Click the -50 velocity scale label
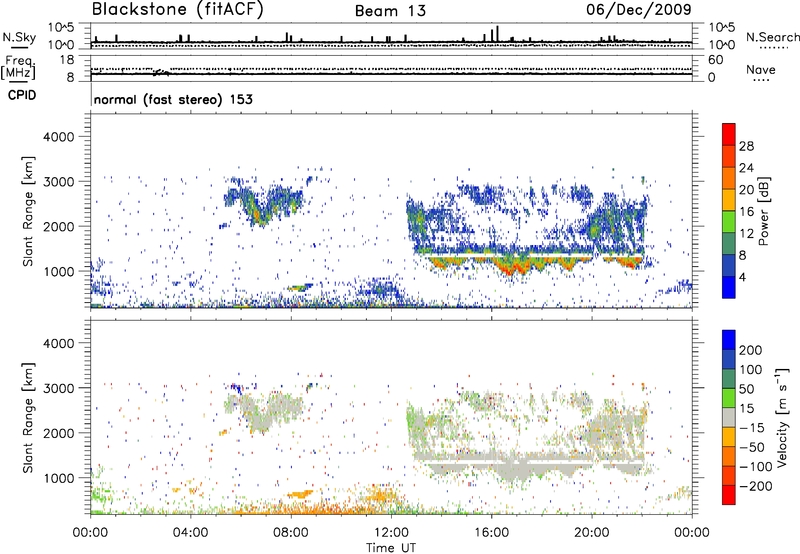This screenshot has width=800, height=554. coord(752,447)
